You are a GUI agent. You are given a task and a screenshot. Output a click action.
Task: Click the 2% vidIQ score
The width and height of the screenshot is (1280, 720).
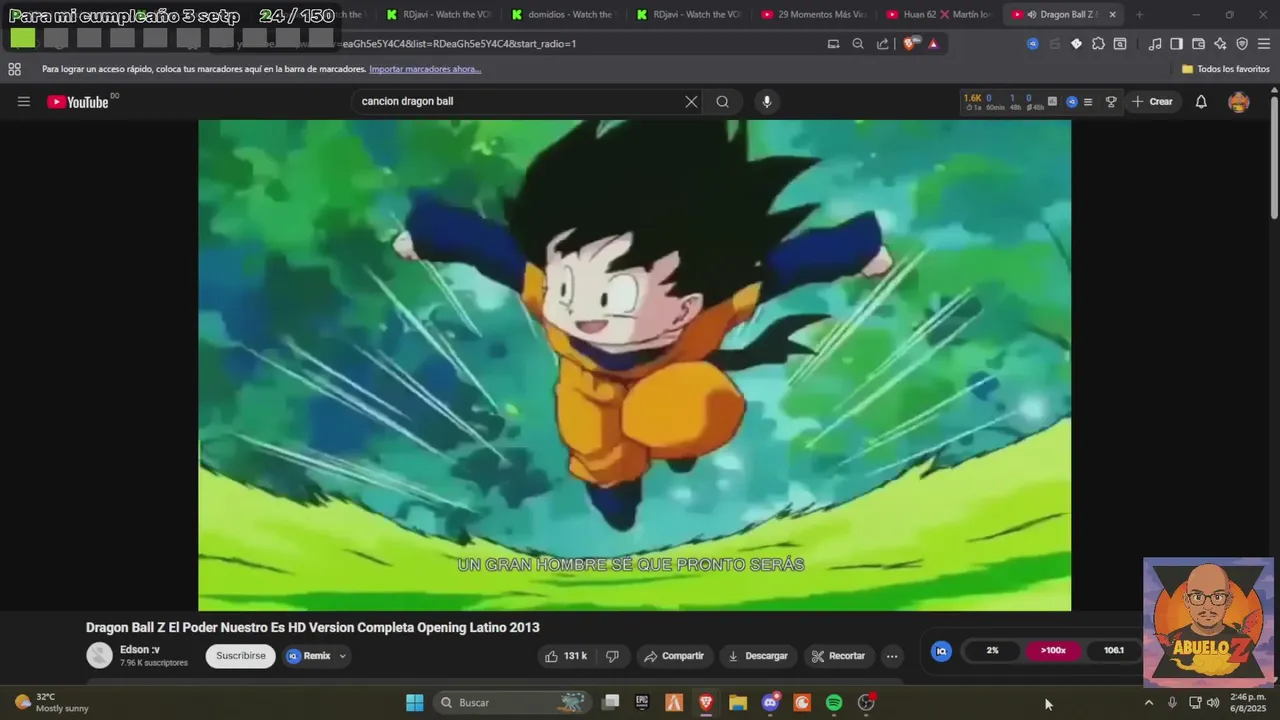pos(992,650)
